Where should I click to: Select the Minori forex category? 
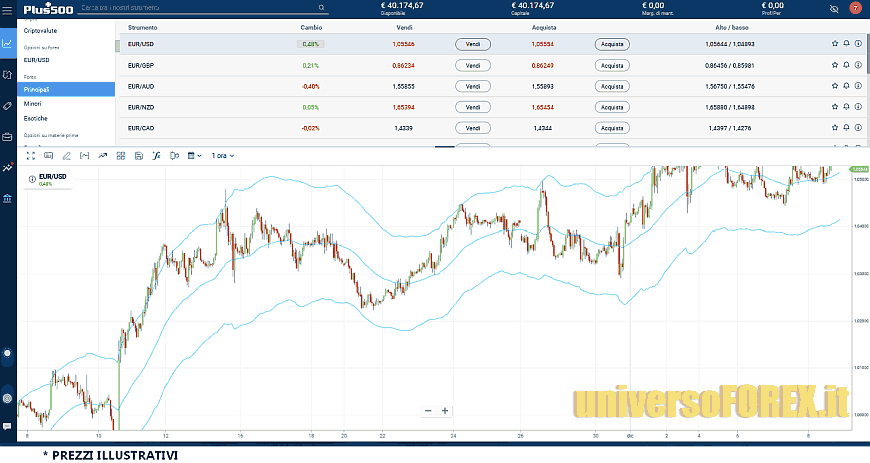click(34, 103)
